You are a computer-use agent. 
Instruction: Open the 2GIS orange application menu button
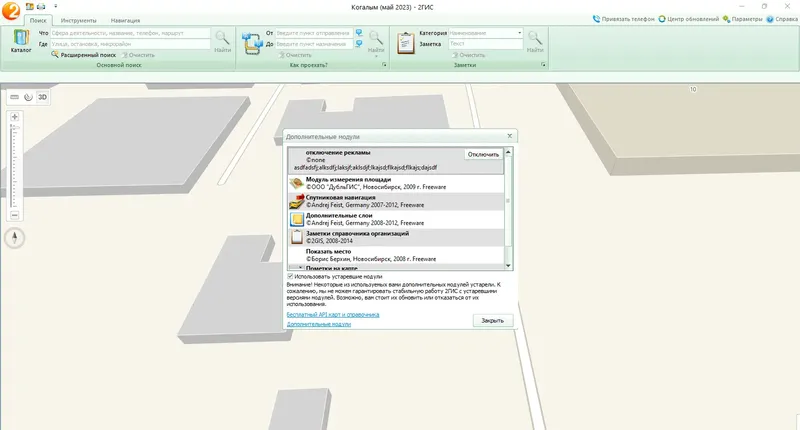click(x=11, y=11)
